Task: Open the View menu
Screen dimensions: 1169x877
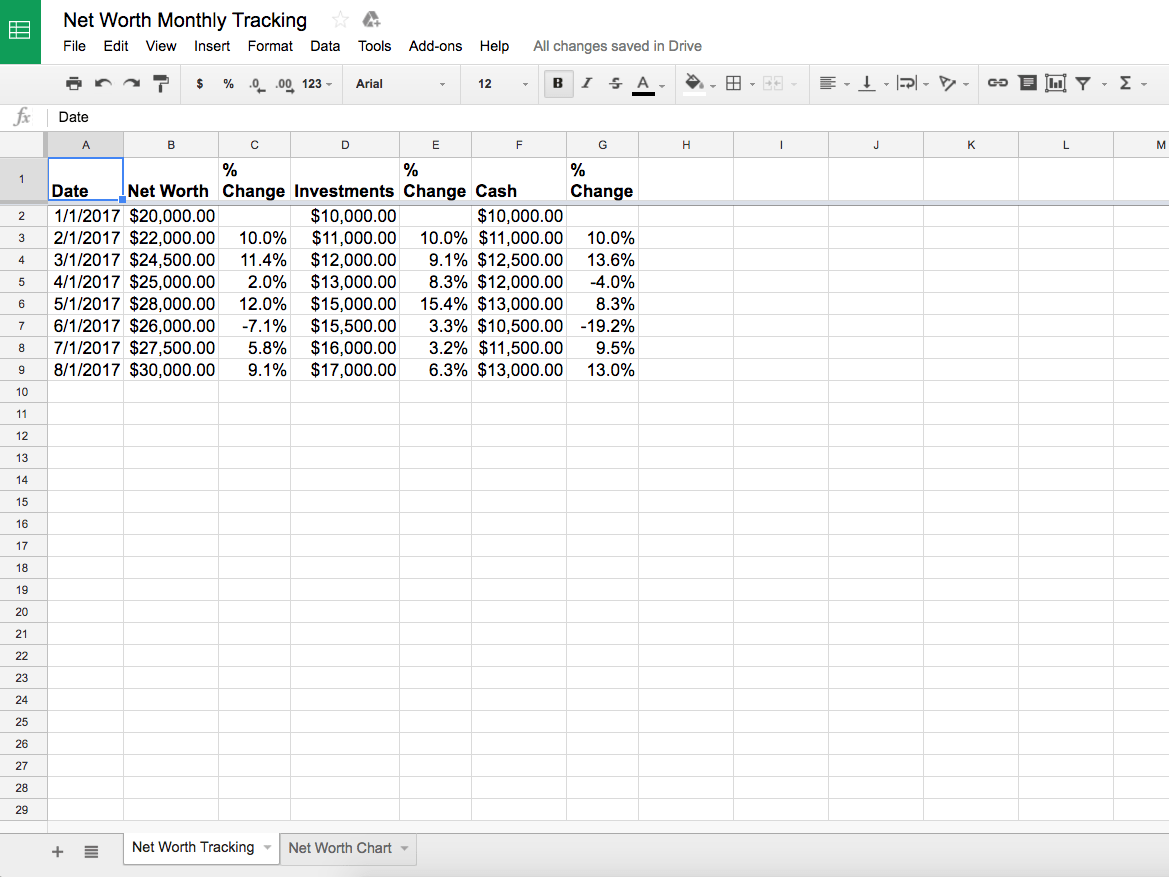Action: pyautogui.click(x=161, y=46)
